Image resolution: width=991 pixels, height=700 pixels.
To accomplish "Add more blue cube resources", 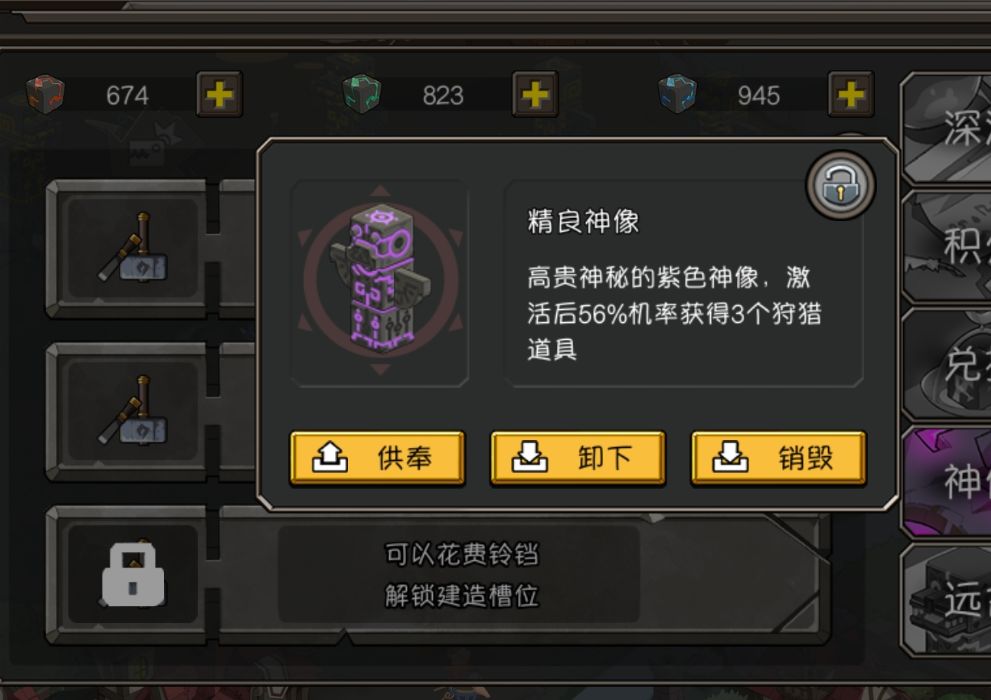I will [x=851, y=95].
